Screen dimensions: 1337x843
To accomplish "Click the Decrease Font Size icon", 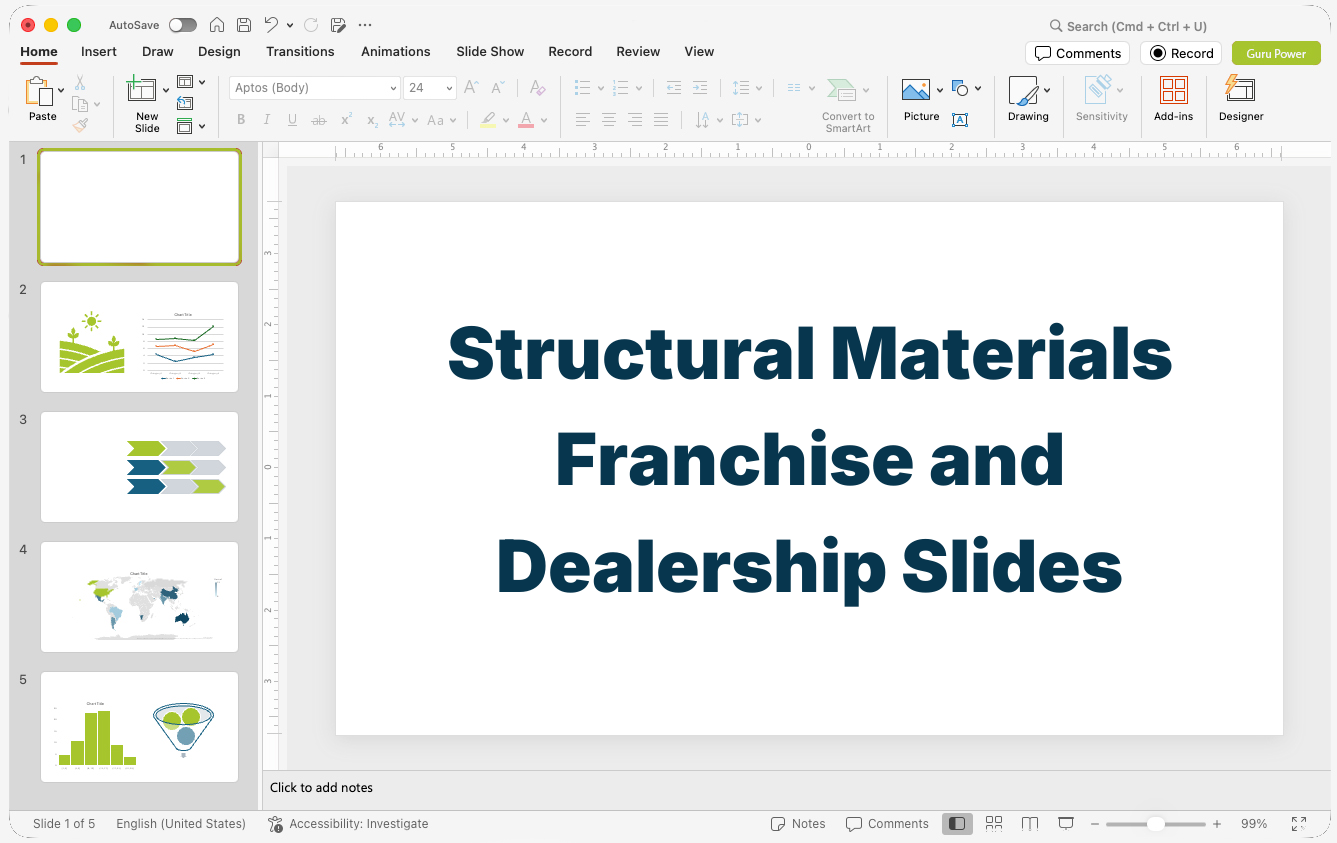I will 498,88.
